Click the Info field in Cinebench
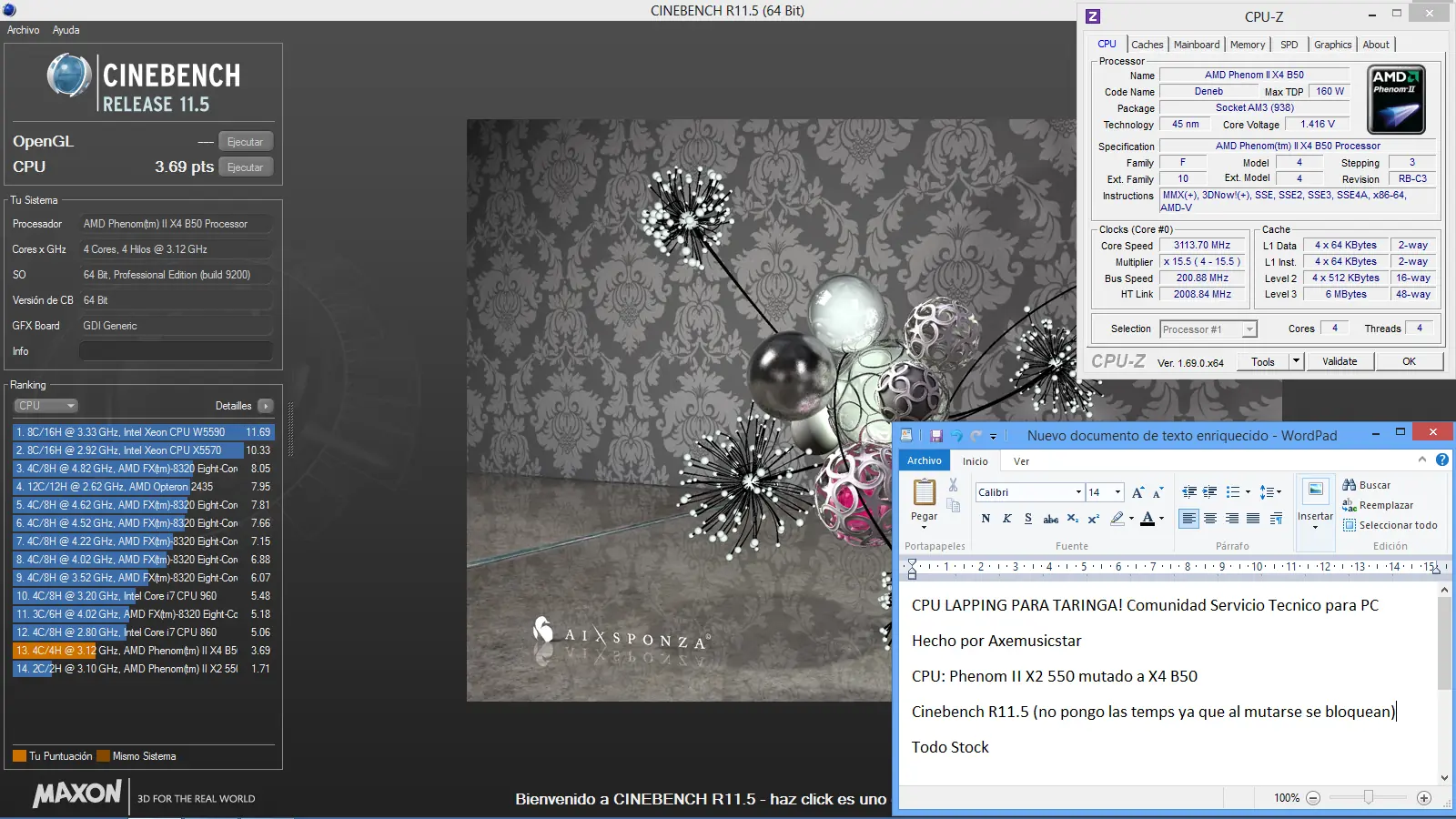This screenshot has height=819, width=1456. tap(177, 351)
